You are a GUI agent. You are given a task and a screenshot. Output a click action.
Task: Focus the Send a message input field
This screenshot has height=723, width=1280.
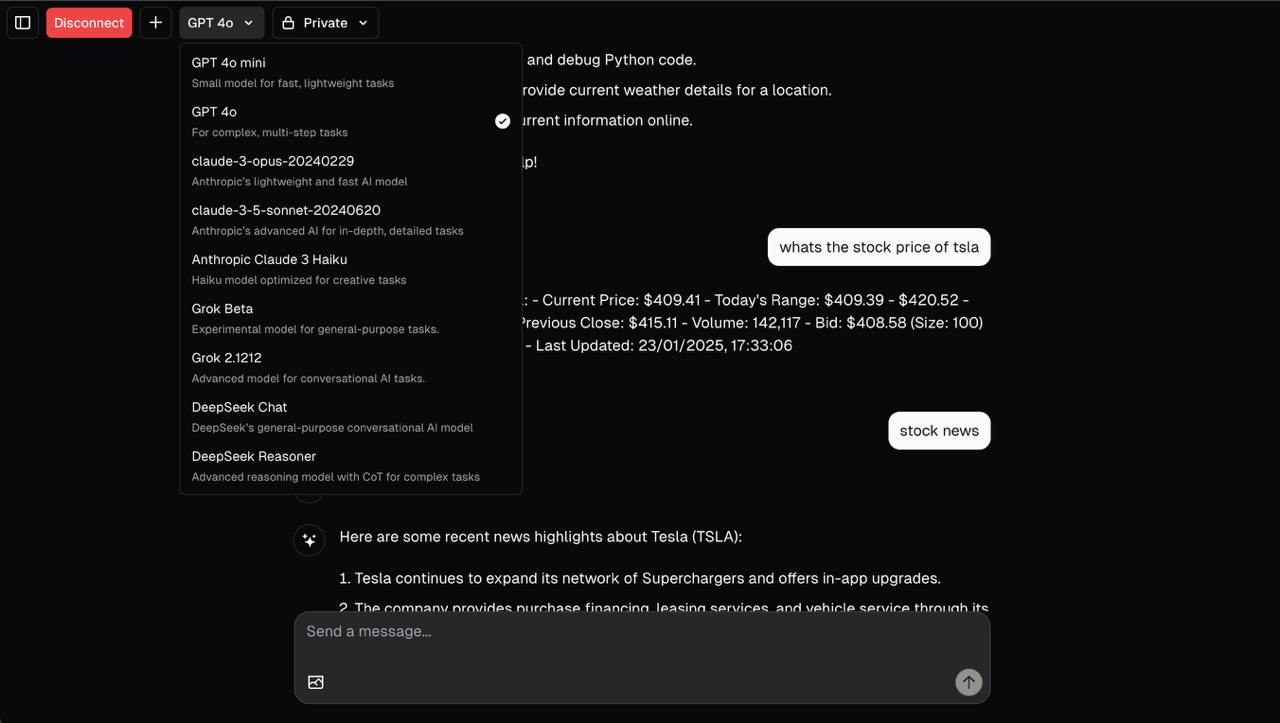coord(641,632)
